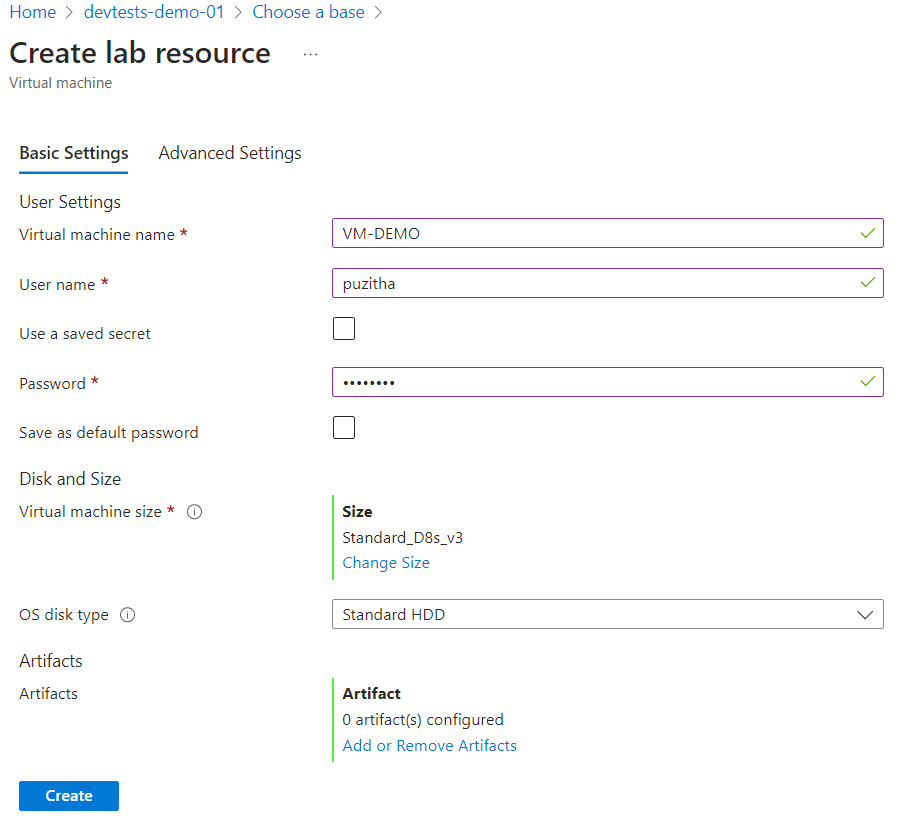Switch to the Advanced Settings tab

pos(230,153)
